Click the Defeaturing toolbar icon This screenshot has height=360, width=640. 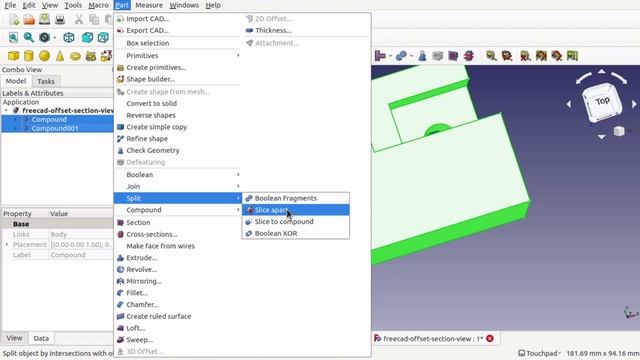point(438,56)
